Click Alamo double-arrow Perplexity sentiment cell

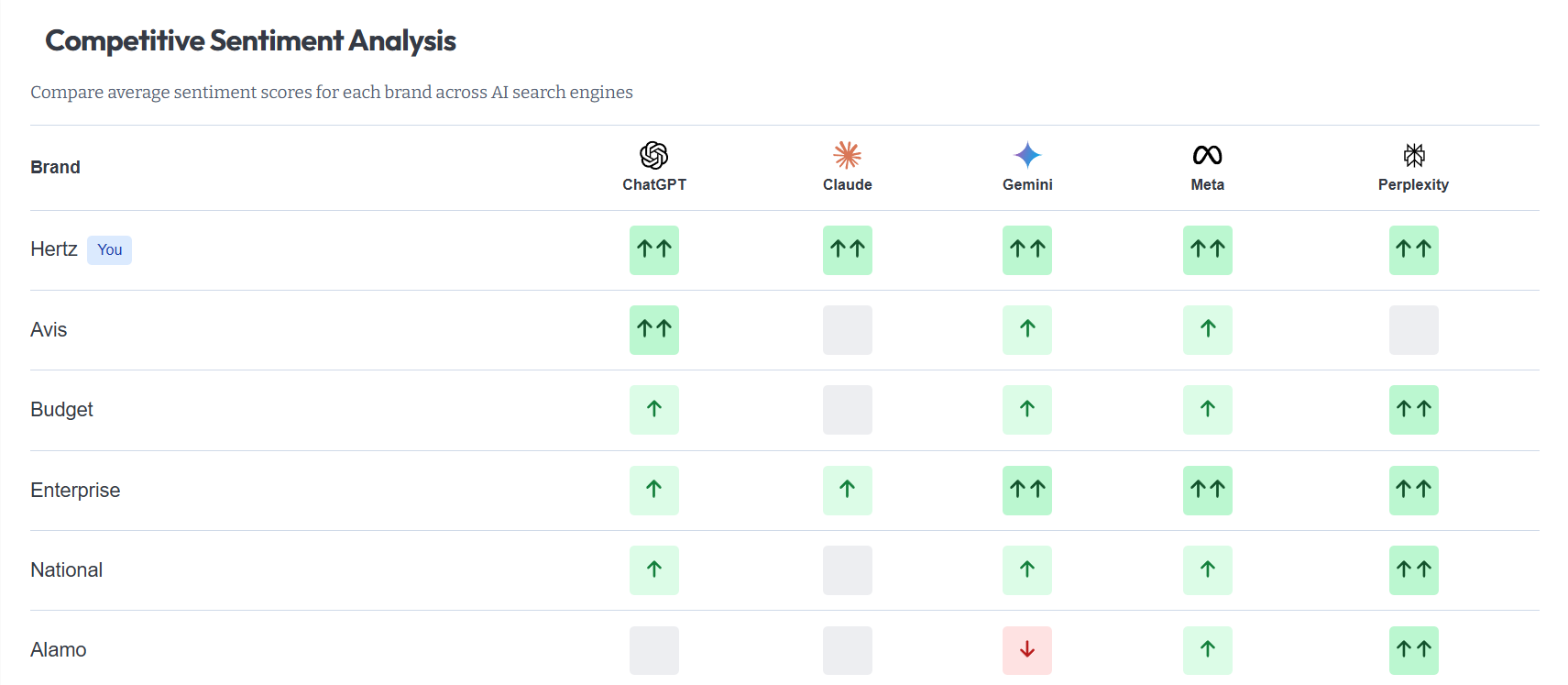point(1413,650)
